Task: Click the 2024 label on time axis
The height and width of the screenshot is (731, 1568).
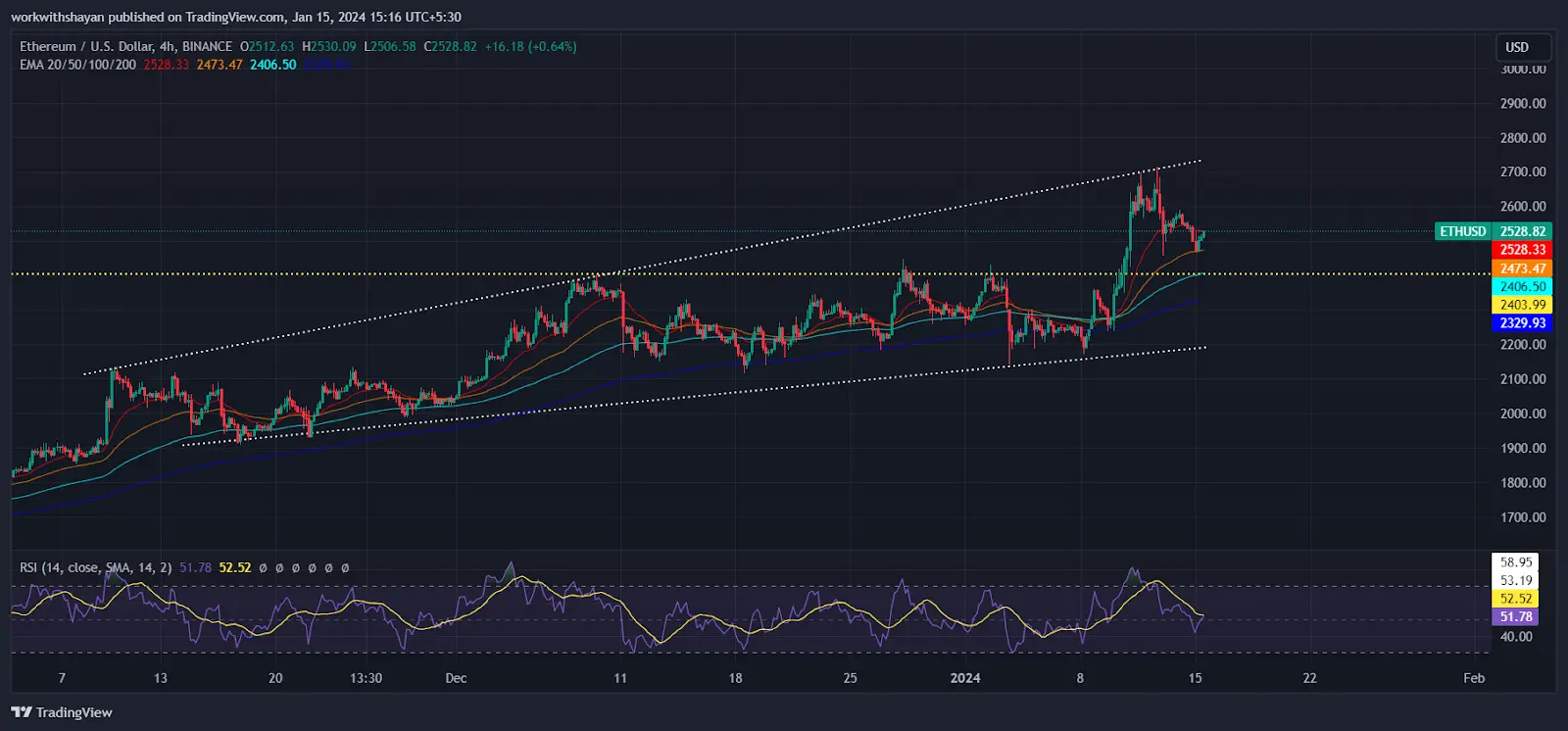Action: coord(965,678)
